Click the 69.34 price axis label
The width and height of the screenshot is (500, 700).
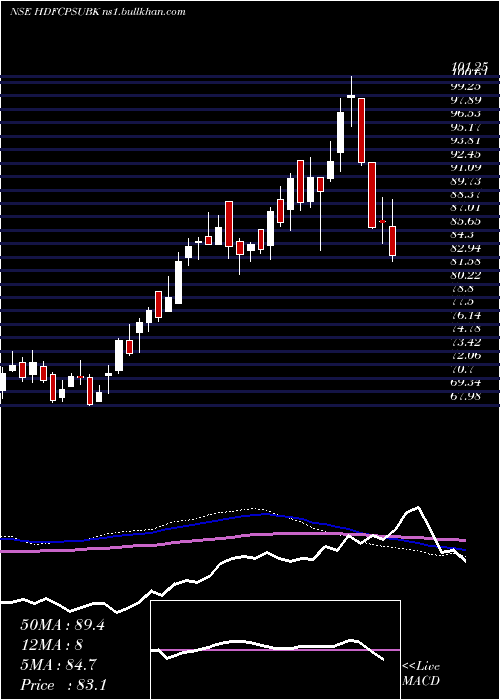tap(466, 383)
